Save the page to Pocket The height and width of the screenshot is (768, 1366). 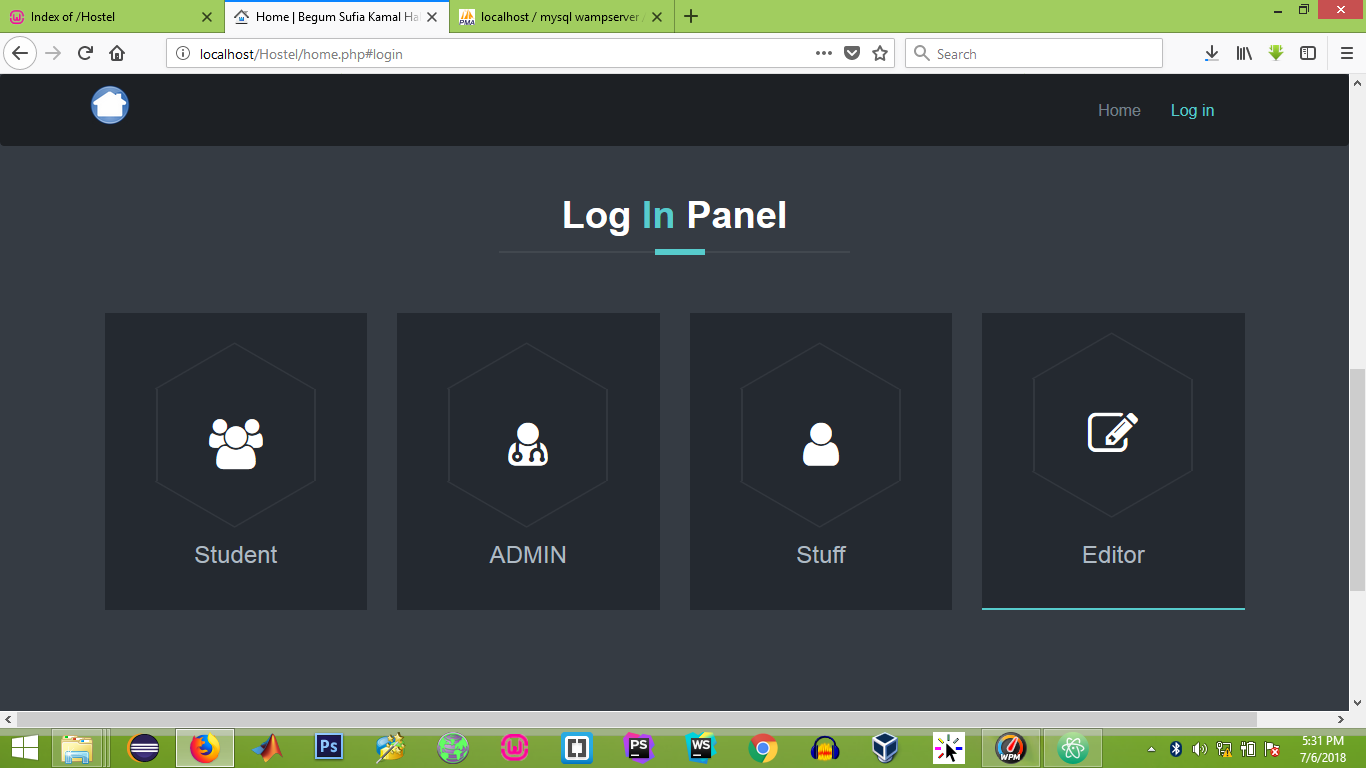point(851,53)
